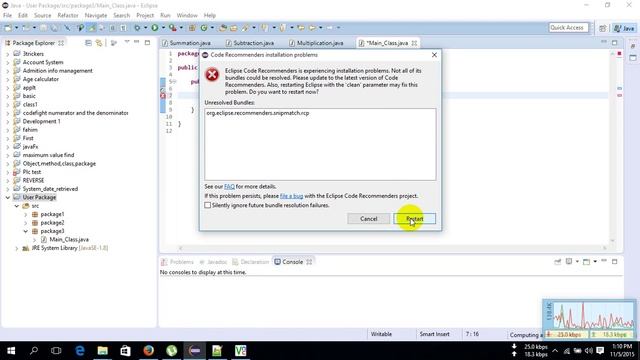
Task: Click the Display Selected Console icon
Action: (569, 262)
